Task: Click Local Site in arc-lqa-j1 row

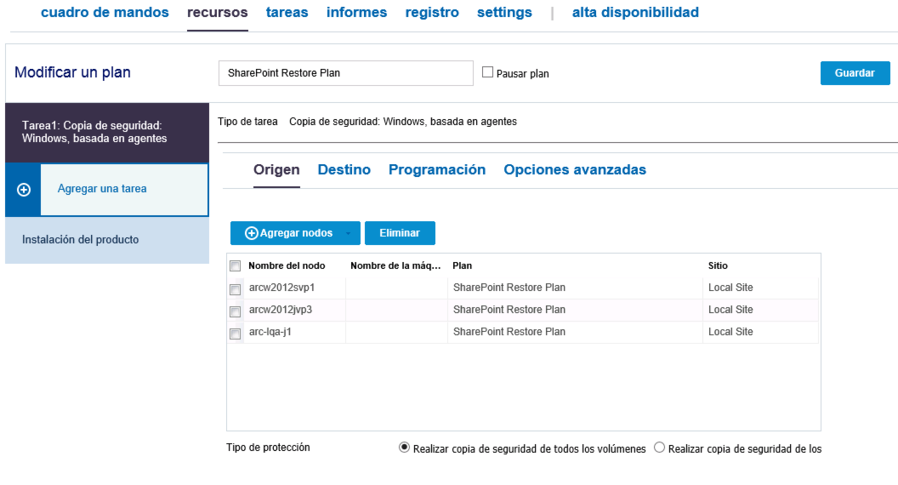Action: coord(731,332)
